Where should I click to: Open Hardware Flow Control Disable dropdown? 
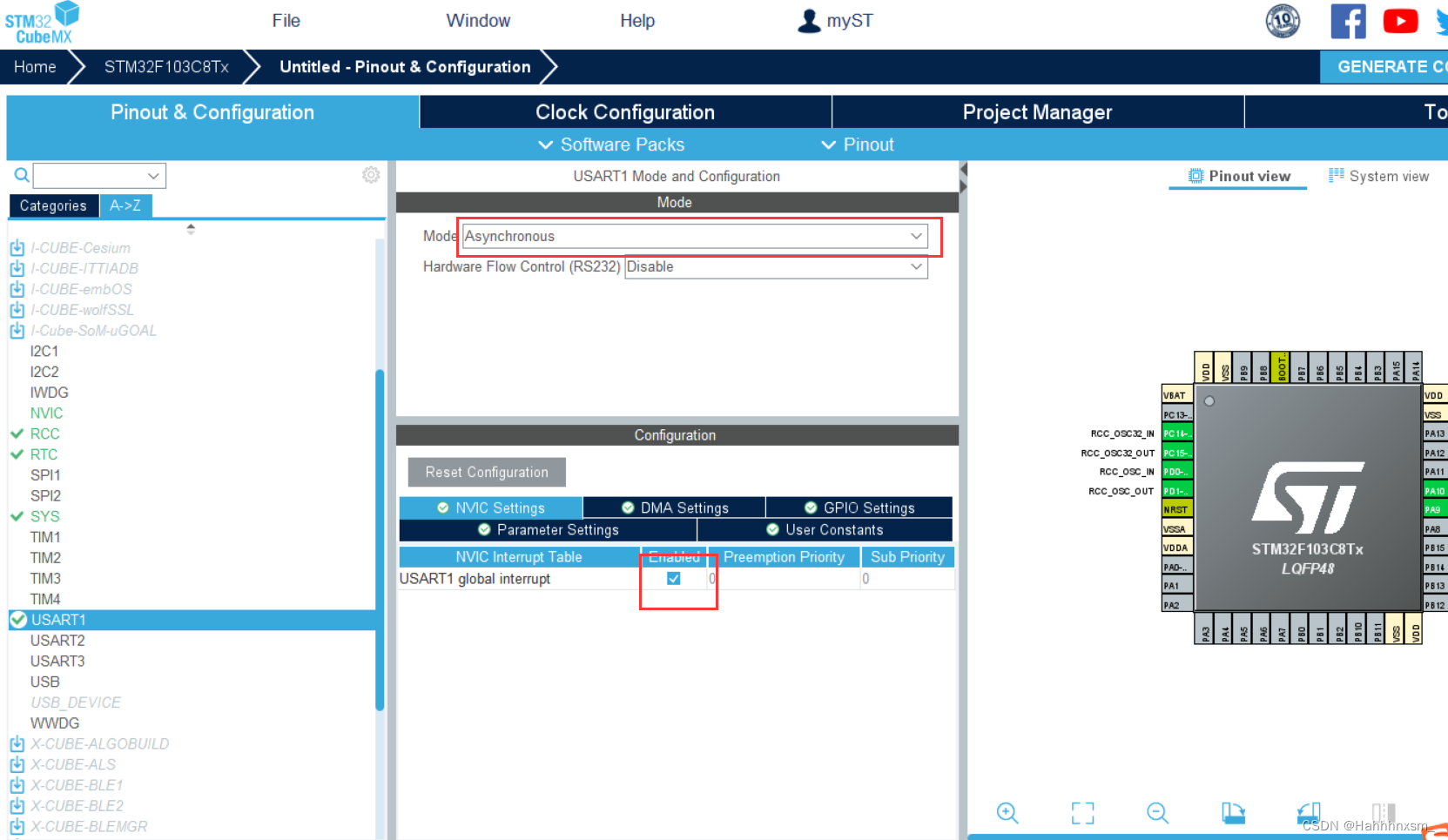coord(776,266)
